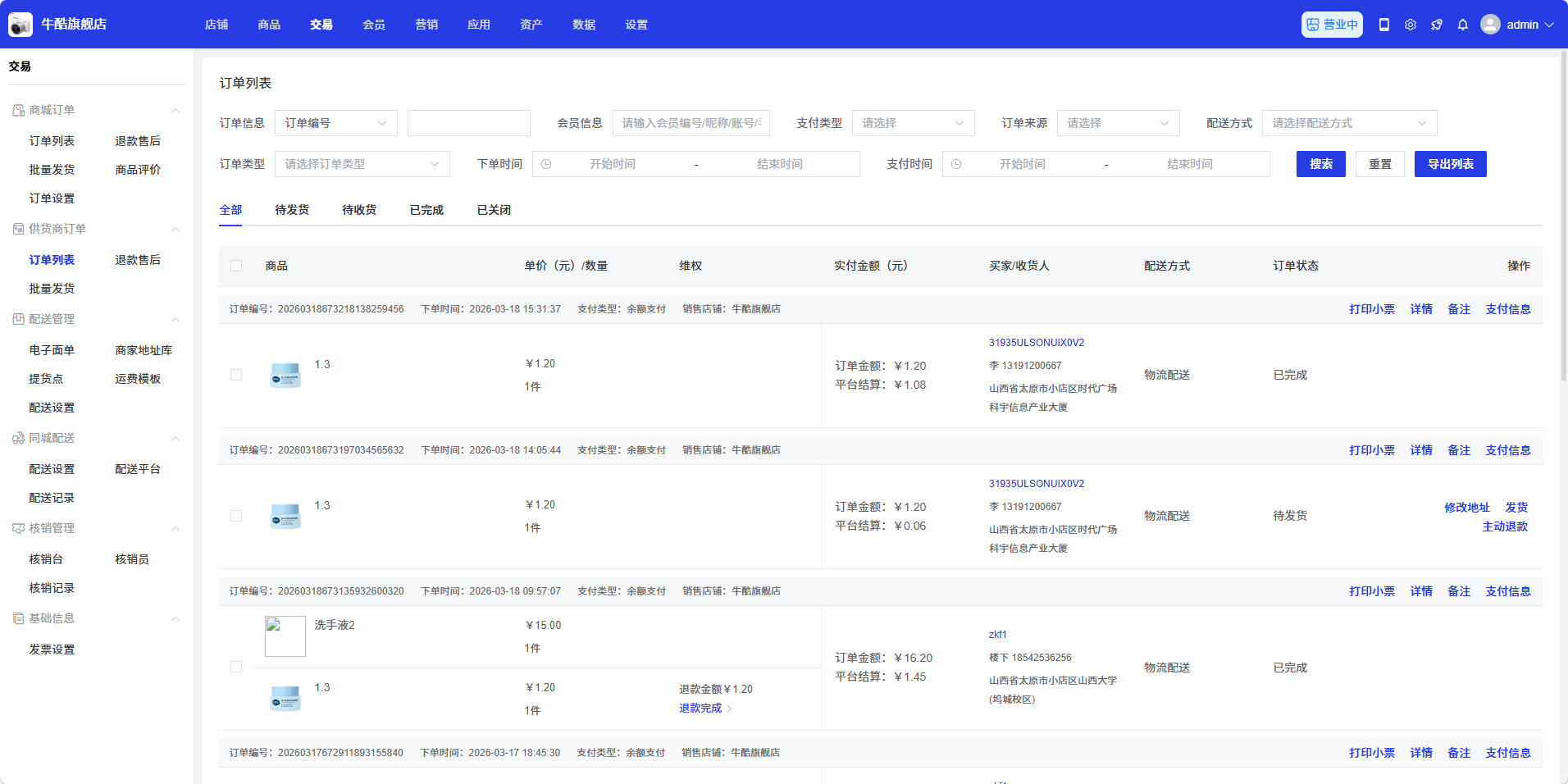This screenshot has height=784, width=1568.
Task: Open notifications bell icon
Action: (x=1463, y=25)
